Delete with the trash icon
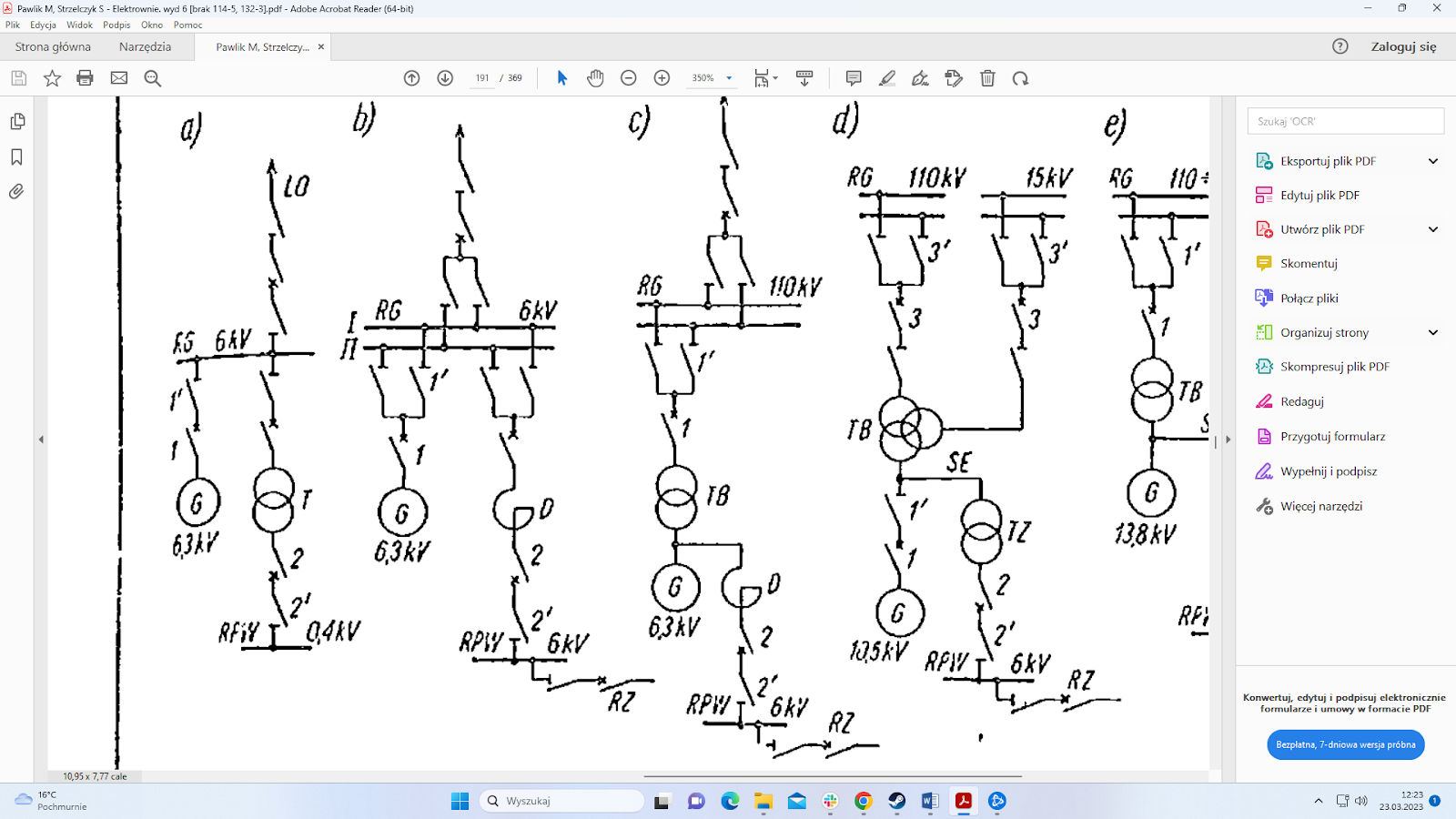 coord(987,78)
